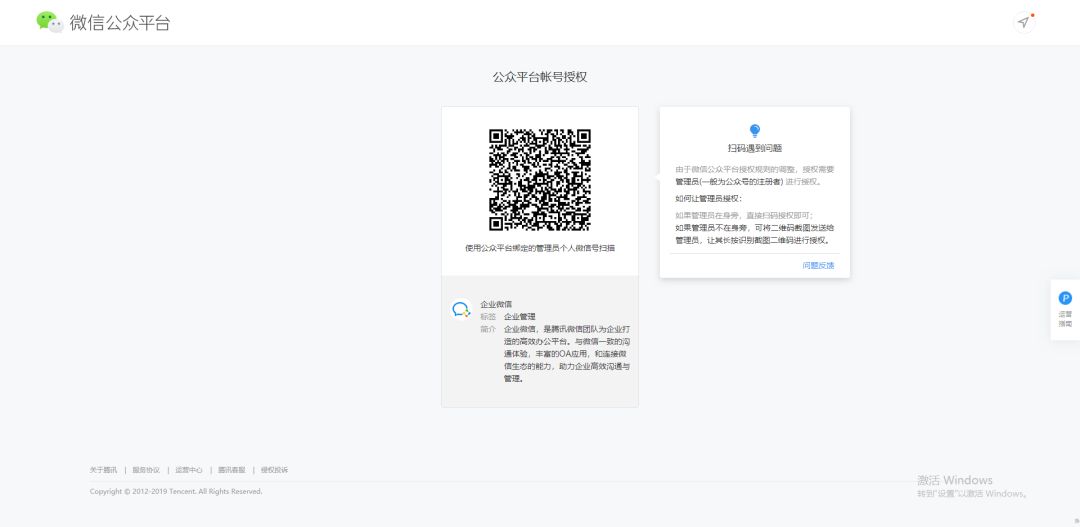
Task: Click the 公众平台帐号授权 heading
Action: coord(540,77)
